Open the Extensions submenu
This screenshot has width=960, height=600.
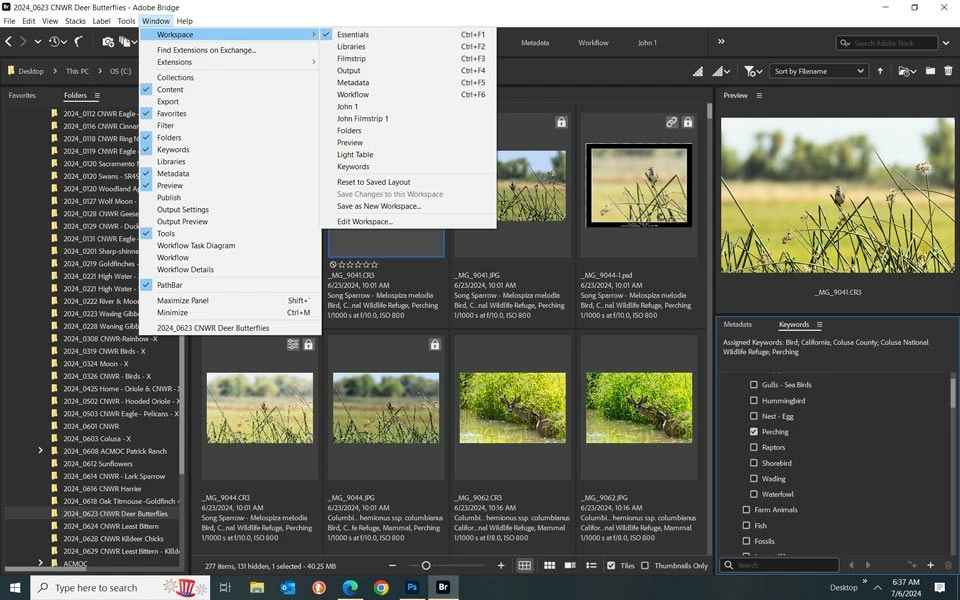(230, 62)
